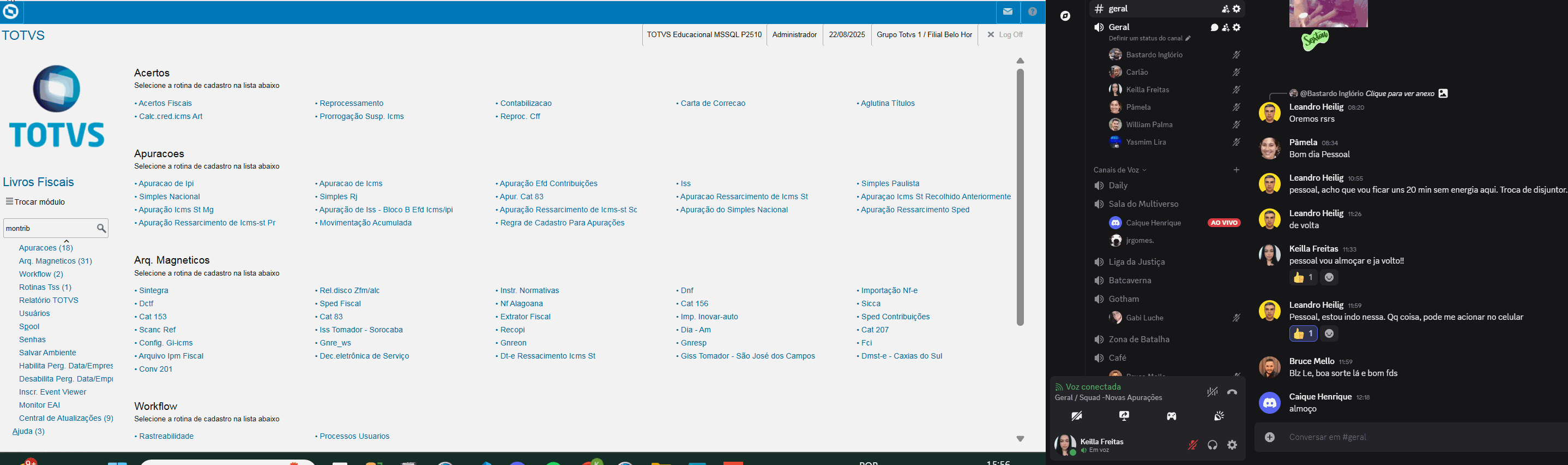The height and width of the screenshot is (465, 1568).
Task: Open settings gear for the #geral text channel
Action: [1237, 9]
